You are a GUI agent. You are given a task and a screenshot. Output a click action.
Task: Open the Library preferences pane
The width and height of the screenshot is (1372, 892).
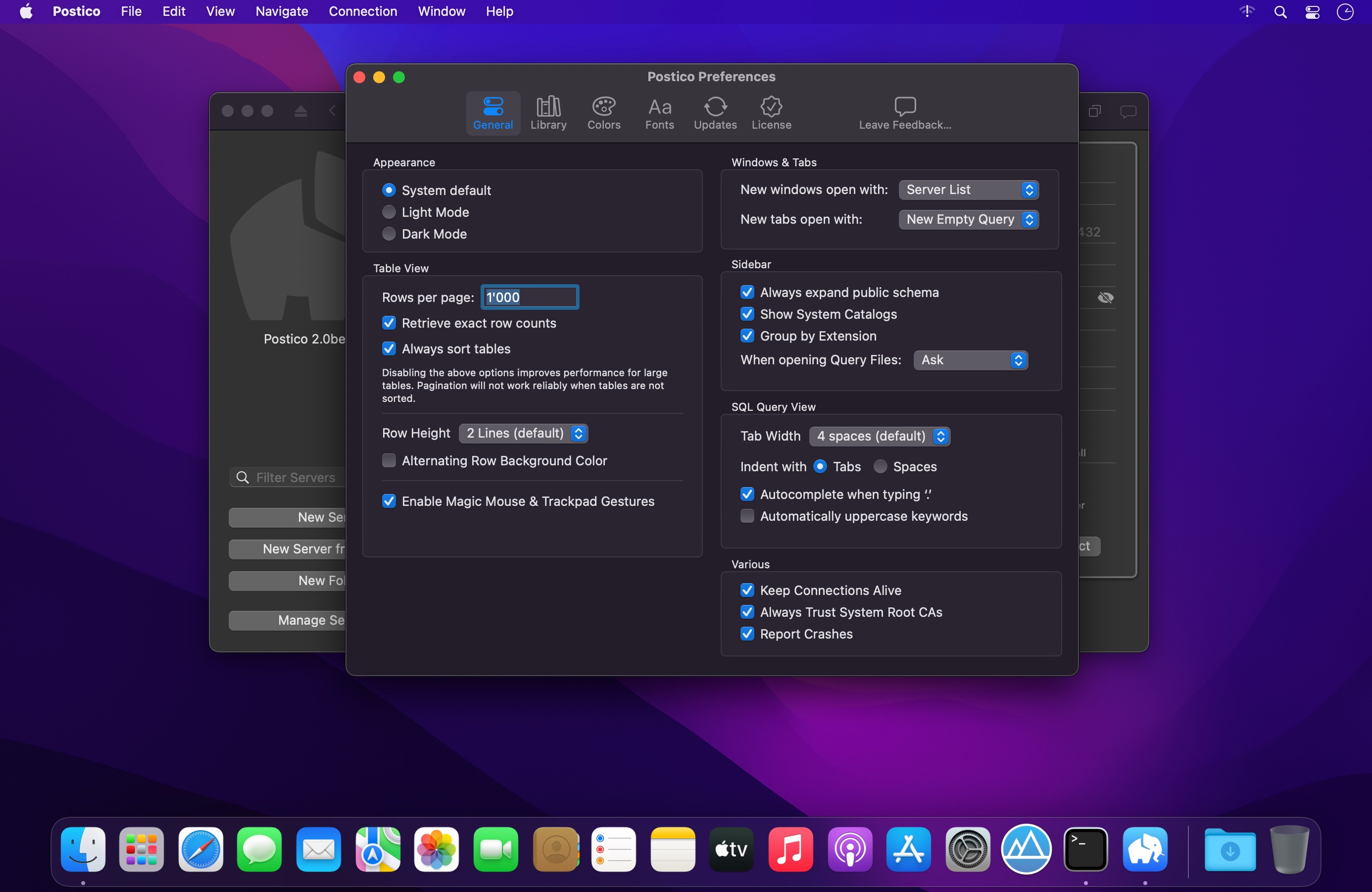tap(548, 113)
